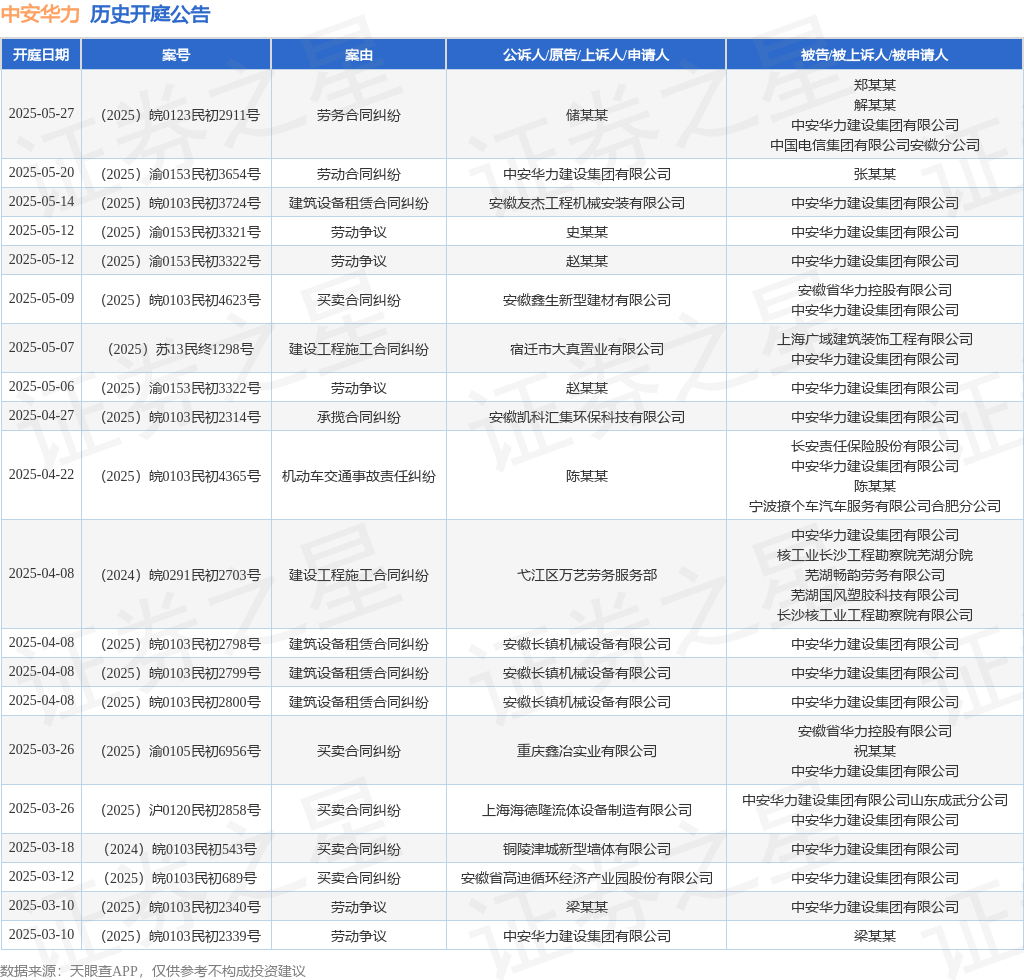Click 机动车交通事故责任纠纷 cause cell
The height and width of the screenshot is (980, 1024).
(359, 476)
